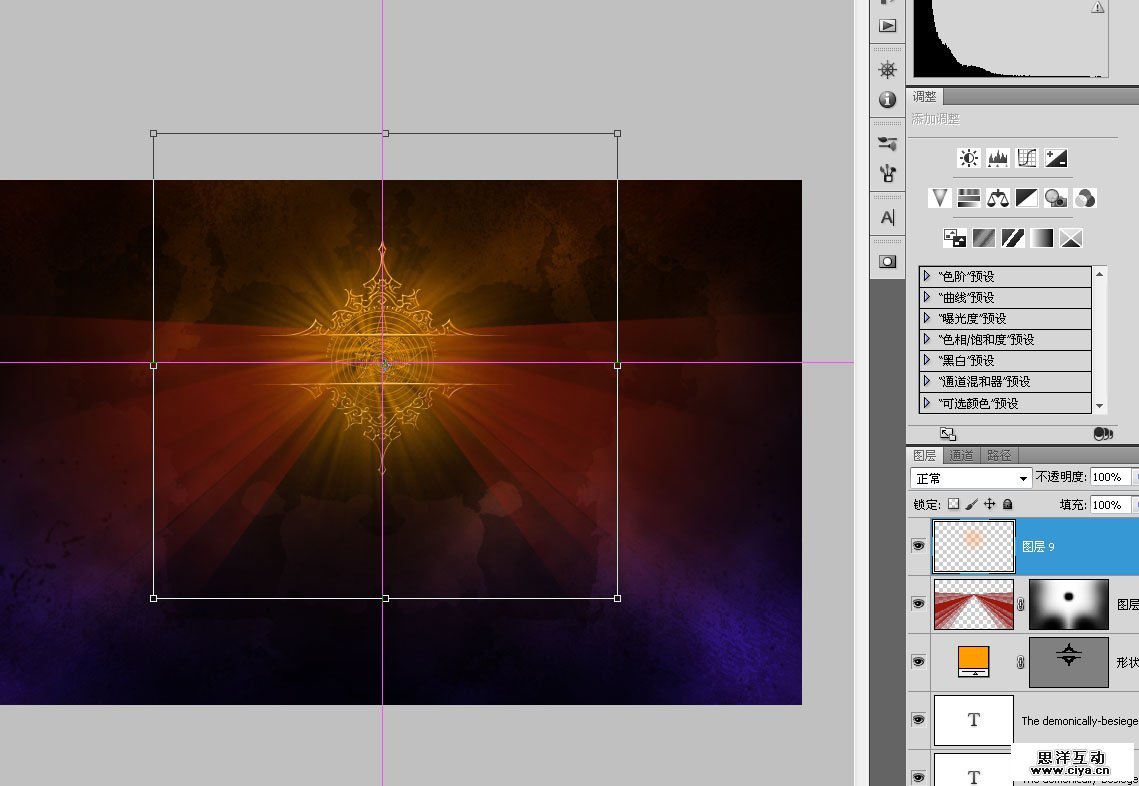Image resolution: width=1139 pixels, height=786 pixels.
Task: Click the Channel Mixer adjustment icon
Action: coord(1084,198)
